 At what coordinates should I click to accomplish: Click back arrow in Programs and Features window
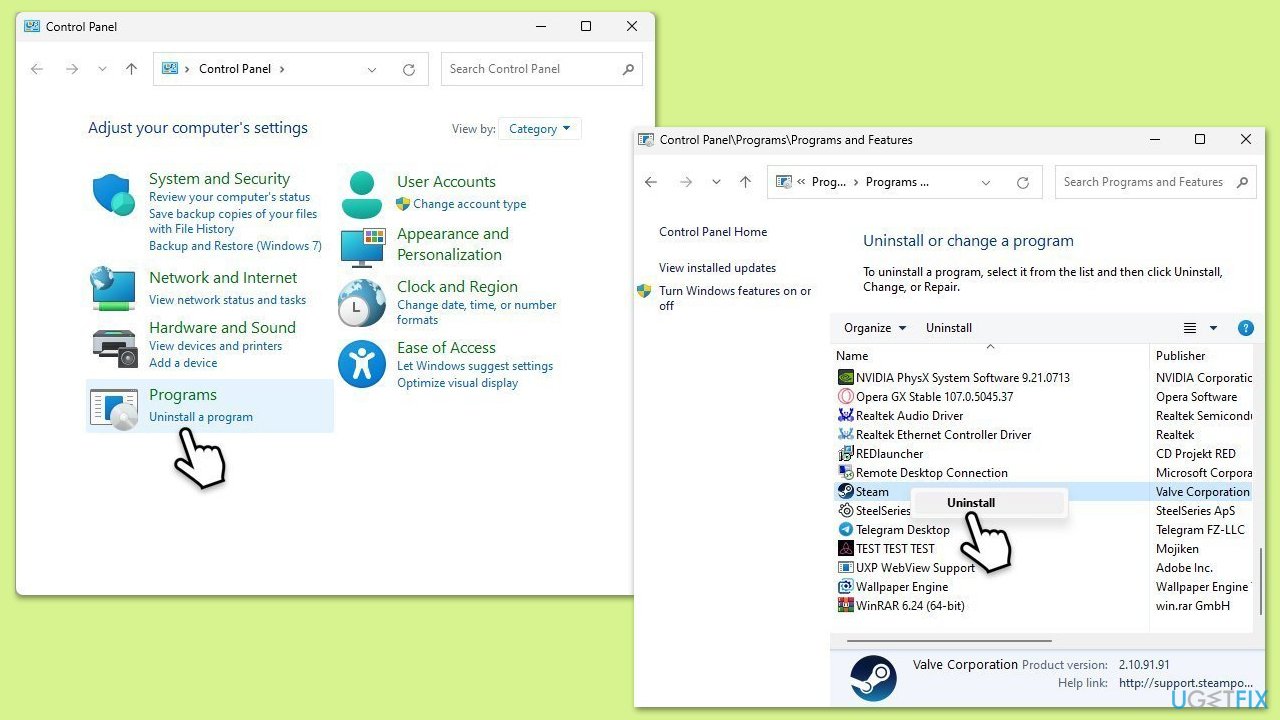click(x=651, y=182)
